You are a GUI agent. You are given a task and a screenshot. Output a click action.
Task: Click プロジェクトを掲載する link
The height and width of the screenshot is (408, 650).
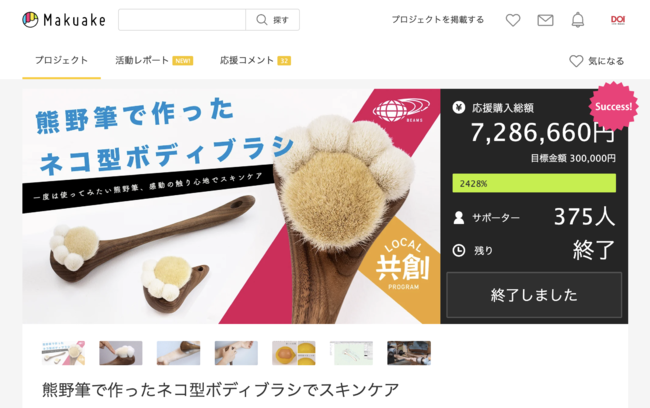click(438, 19)
